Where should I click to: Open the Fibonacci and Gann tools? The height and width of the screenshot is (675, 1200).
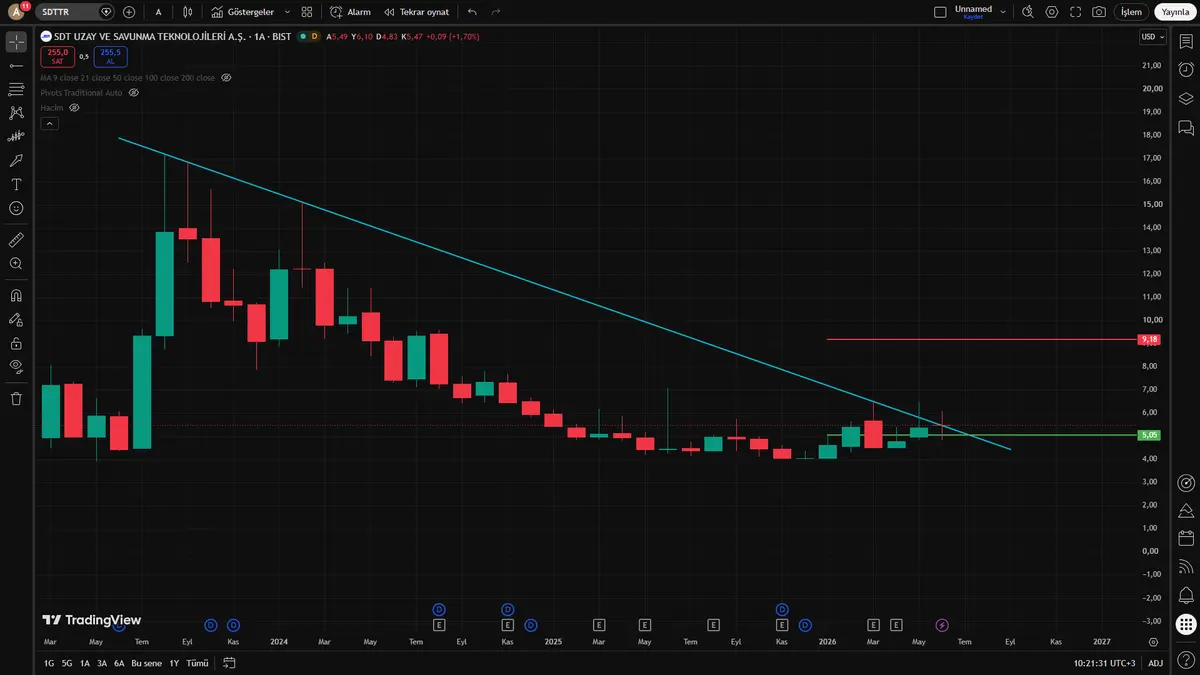click(x=16, y=89)
